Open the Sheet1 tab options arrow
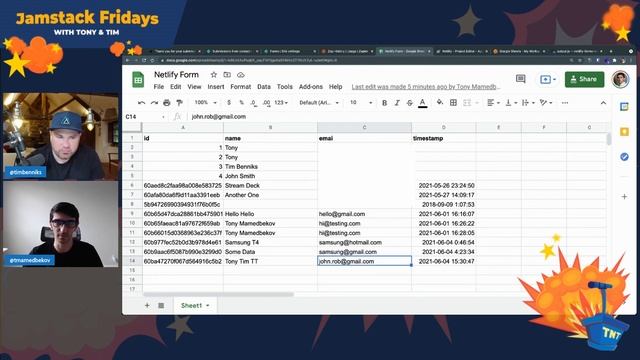640x360 pixels. pos(208,306)
